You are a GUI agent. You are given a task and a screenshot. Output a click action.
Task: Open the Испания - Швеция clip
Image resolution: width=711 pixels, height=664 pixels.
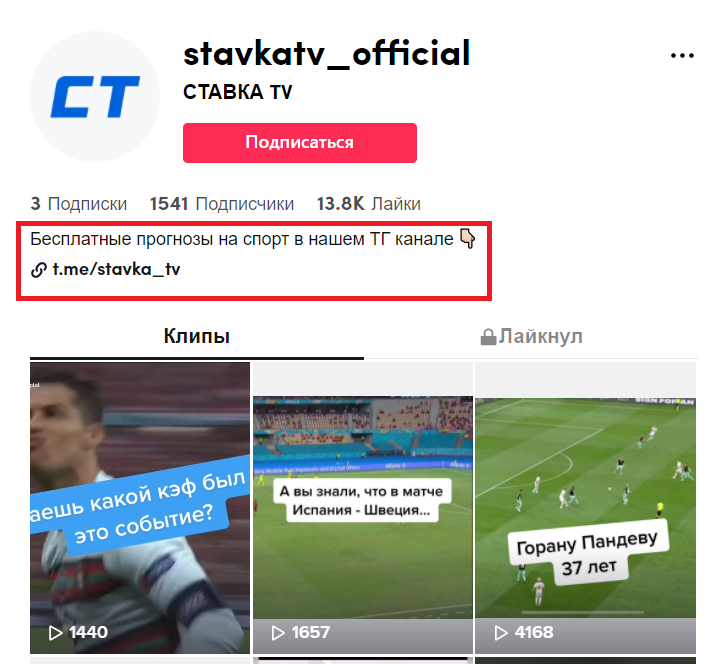click(363, 508)
